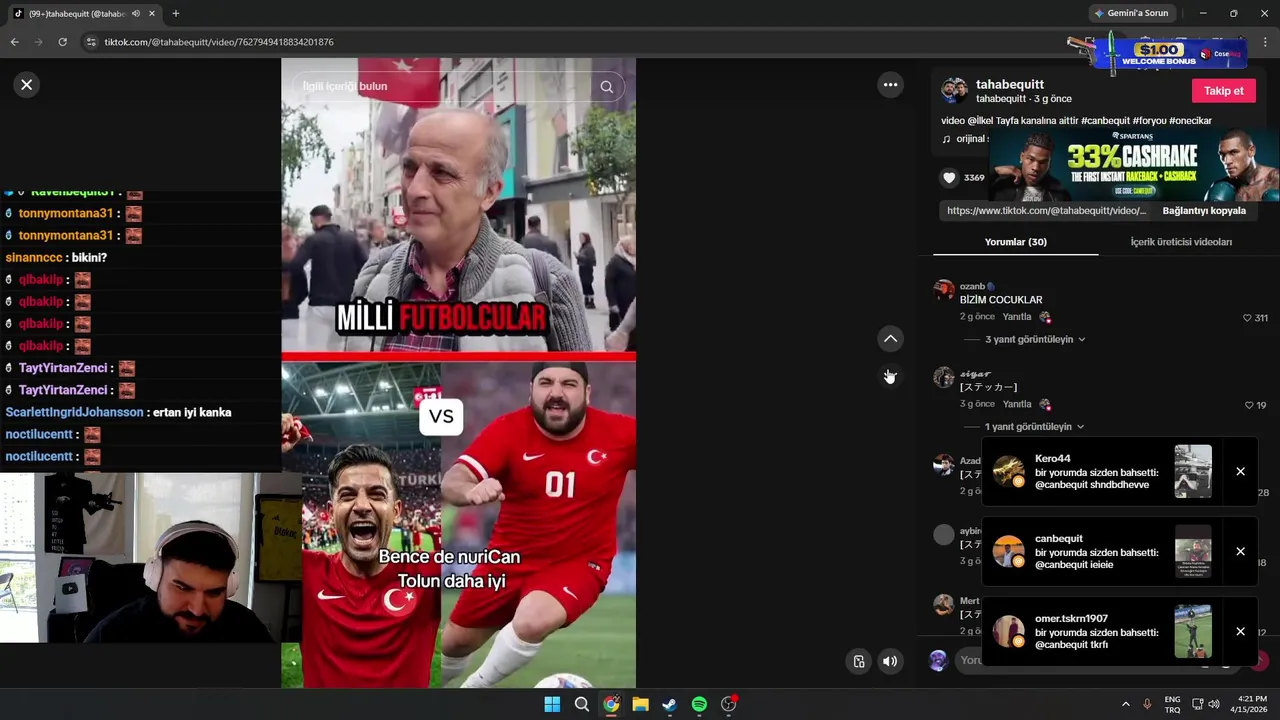Image resolution: width=1280 pixels, height=720 pixels.
Task: Click the microphone tray icon
Action: pos(1147,704)
